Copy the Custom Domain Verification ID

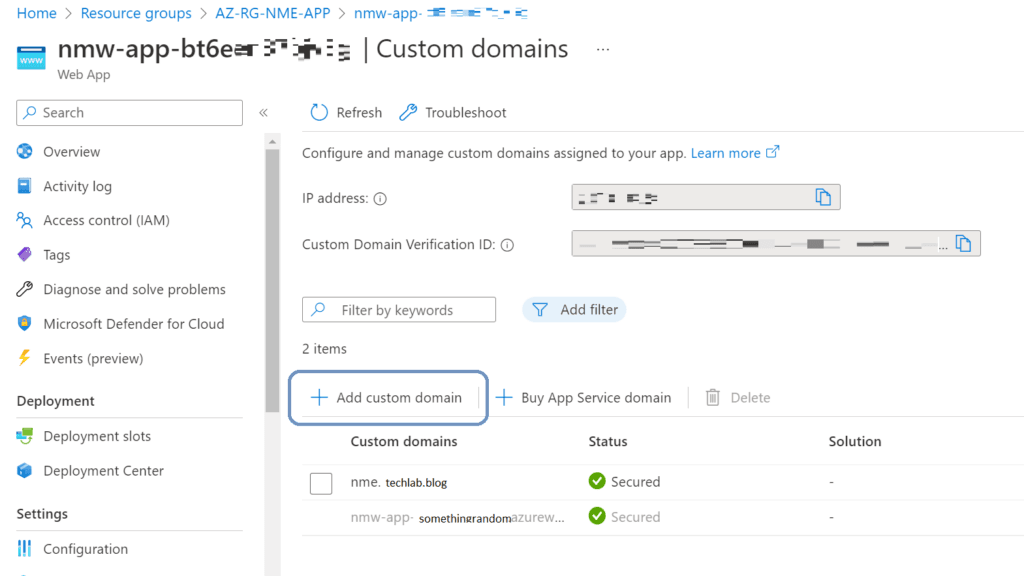(963, 243)
